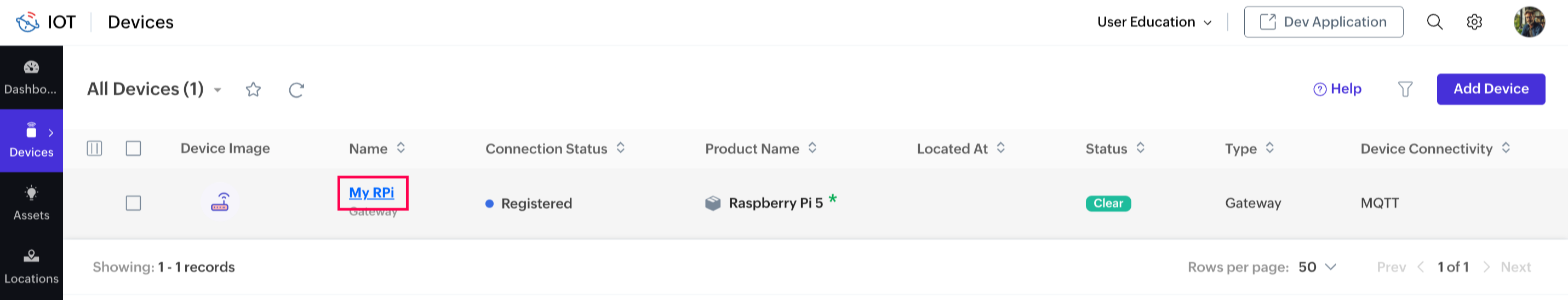The height and width of the screenshot is (300, 1568).
Task: Open Assets in the sidebar
Action: click(31, 203)
